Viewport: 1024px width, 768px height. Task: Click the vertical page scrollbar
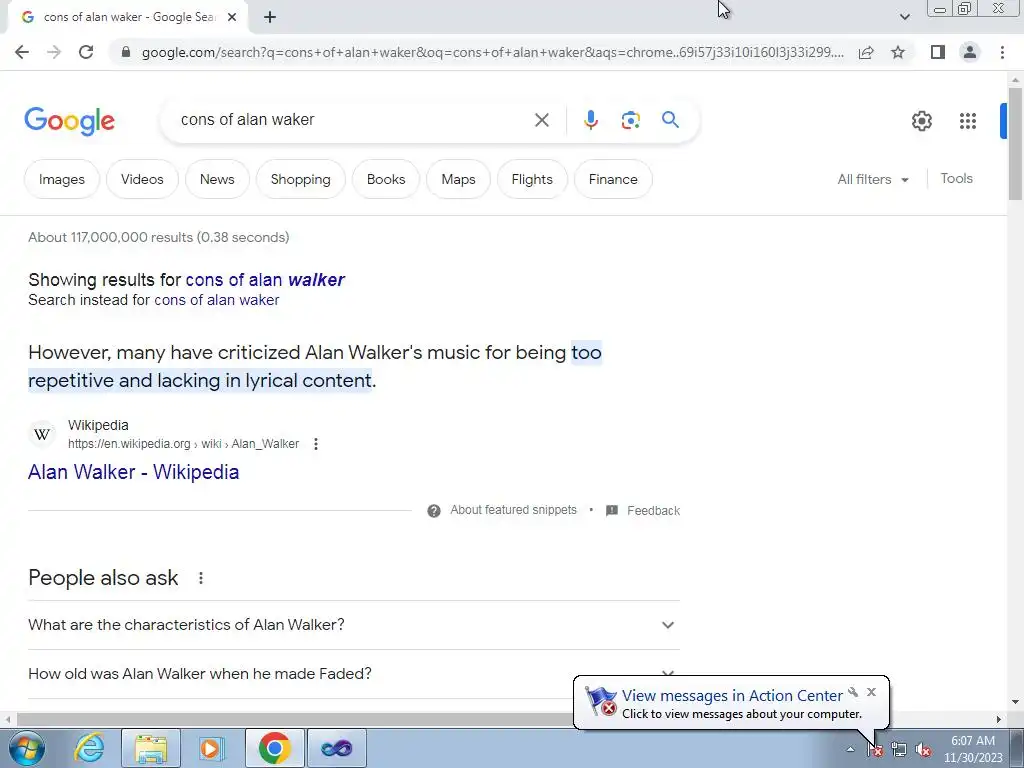coord(1014,144)
